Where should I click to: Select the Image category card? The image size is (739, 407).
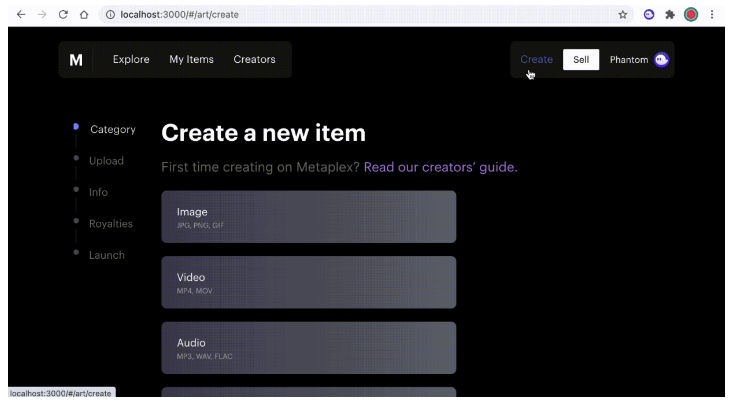point(309,217)
